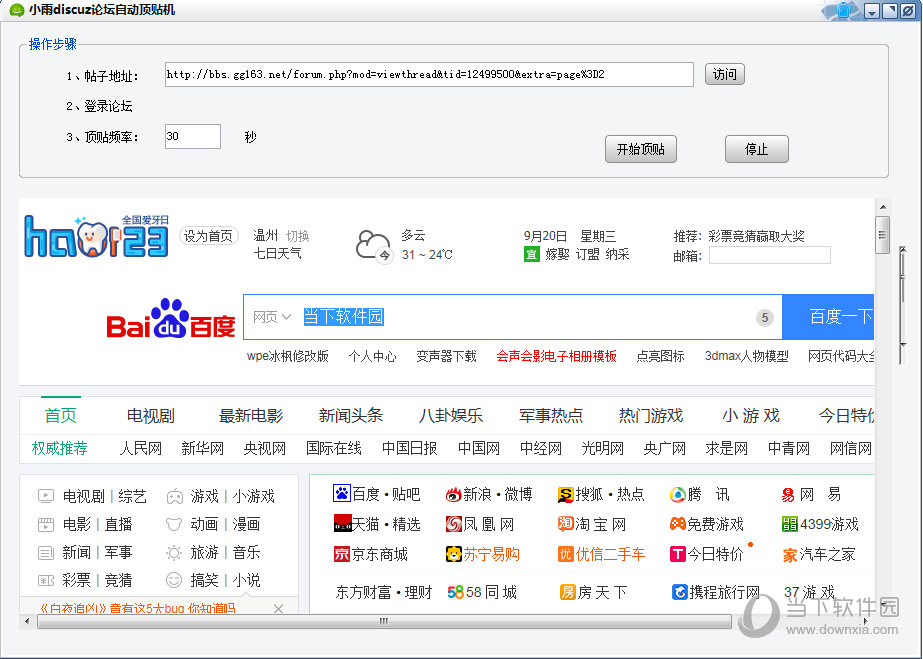Image resolution: width=923 pixels, height=659 pixels.
Task: Open 汽车之家 icon
Action: [x=789, y=554]
